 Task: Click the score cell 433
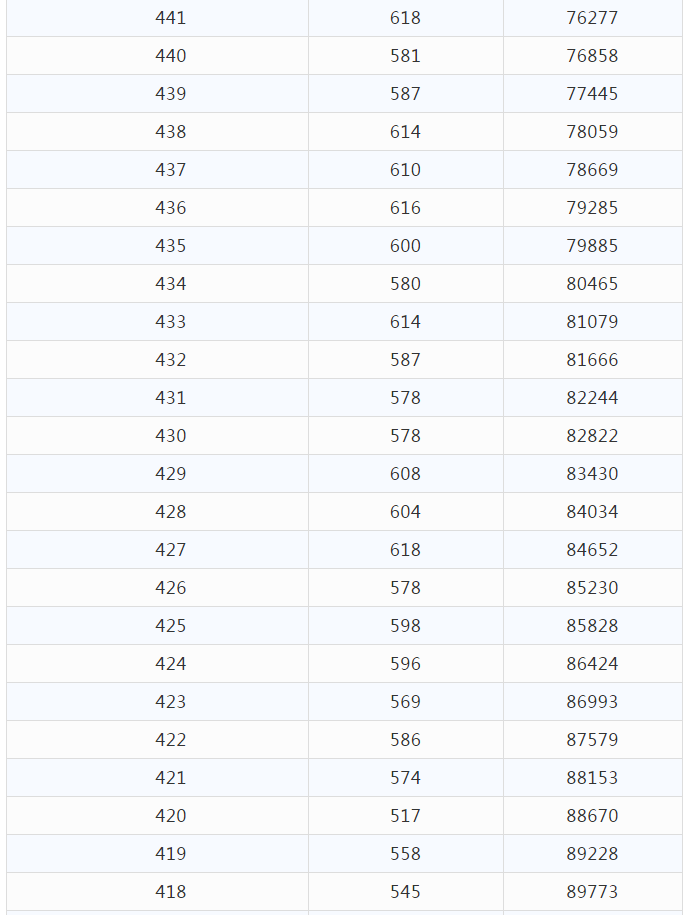click(171, 322)
